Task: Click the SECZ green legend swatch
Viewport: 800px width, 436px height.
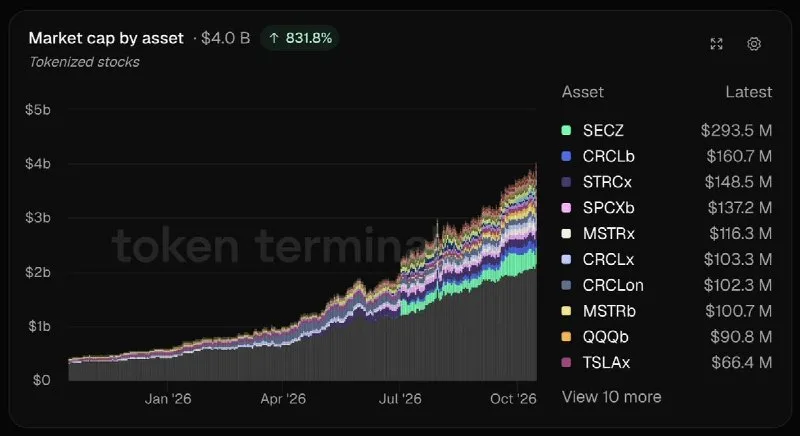Action: [x=566, y=130]
